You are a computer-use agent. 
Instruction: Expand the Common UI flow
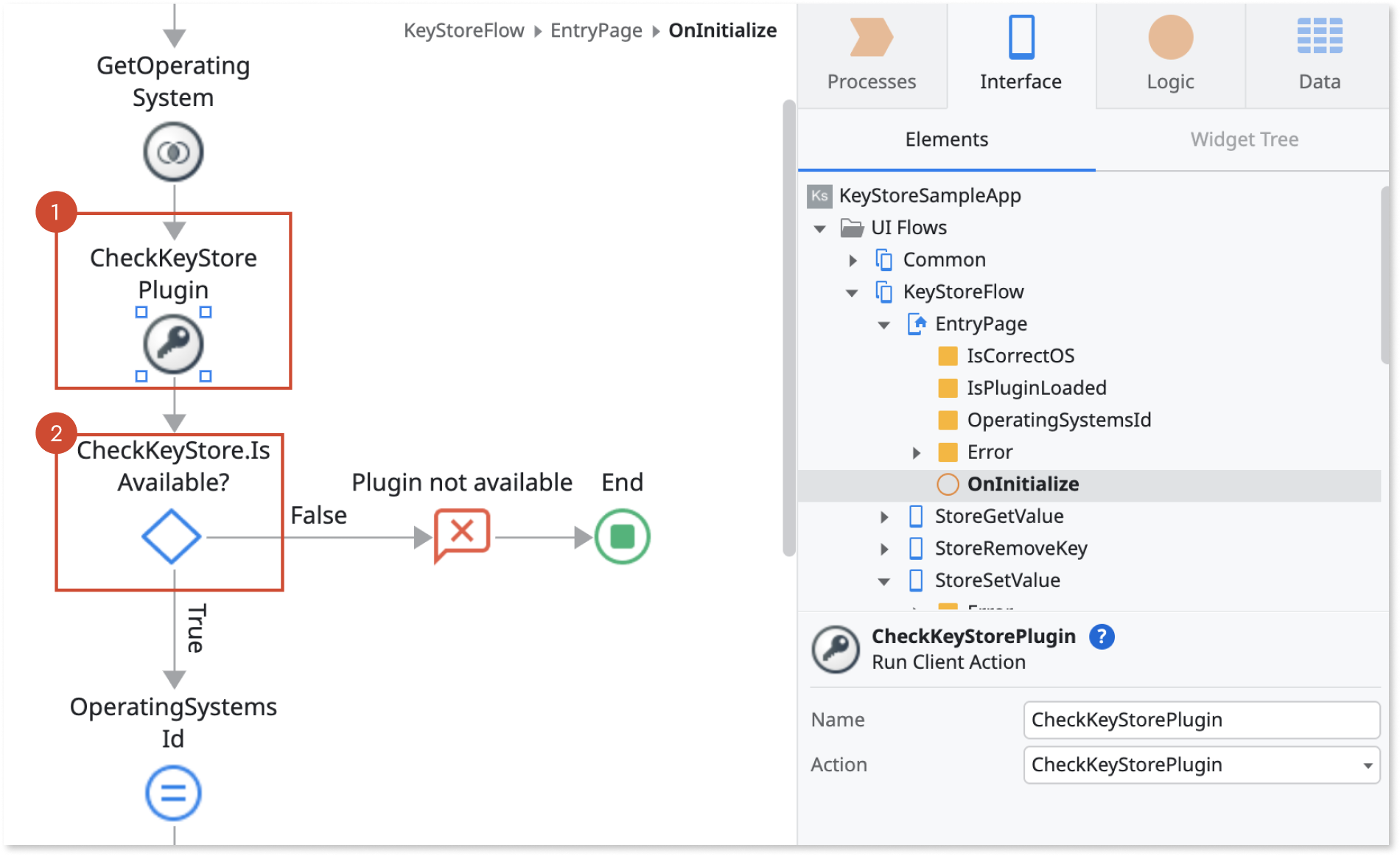tap(853, 260)
